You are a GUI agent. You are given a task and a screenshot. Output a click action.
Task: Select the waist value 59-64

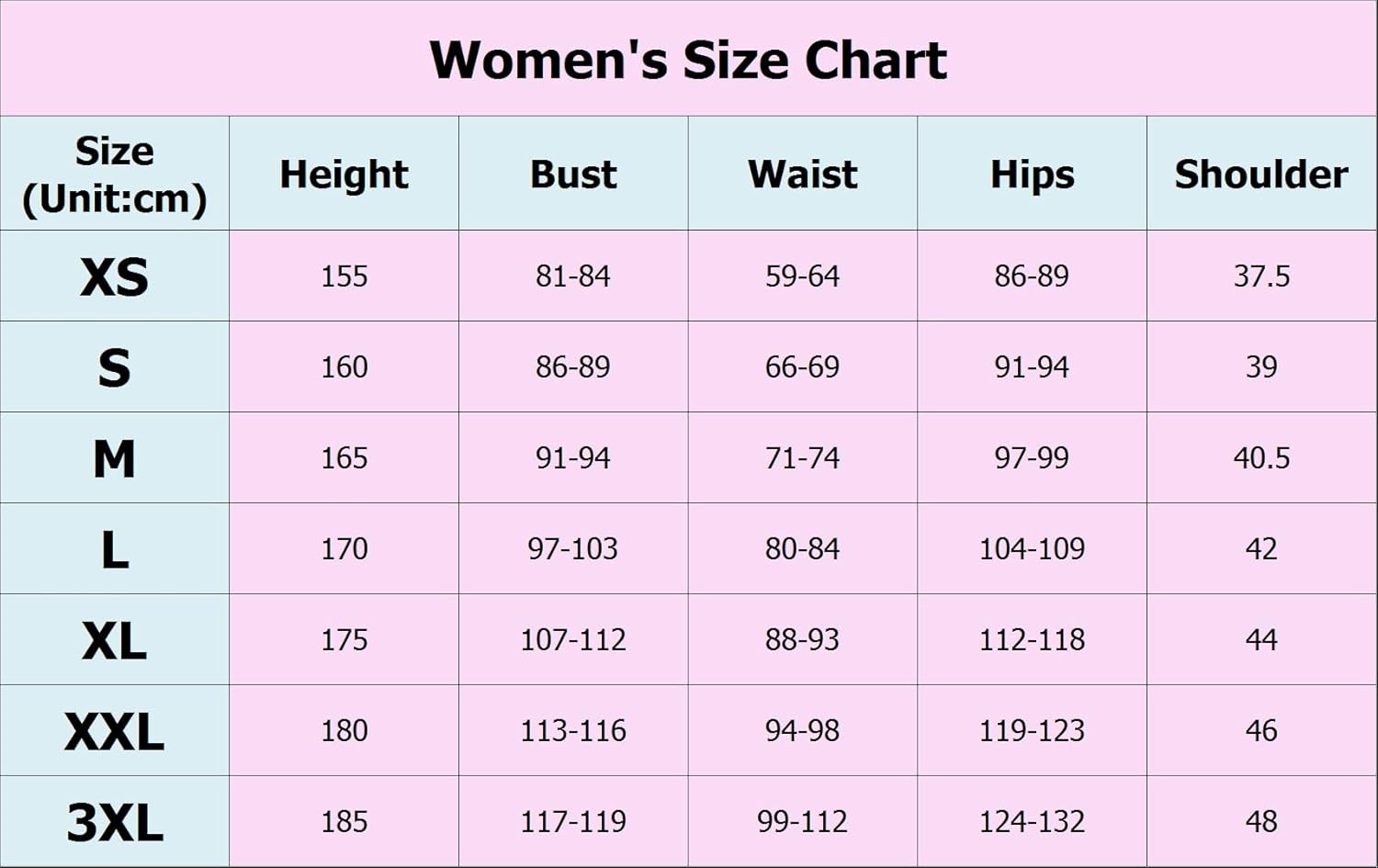tap(803, 276)
